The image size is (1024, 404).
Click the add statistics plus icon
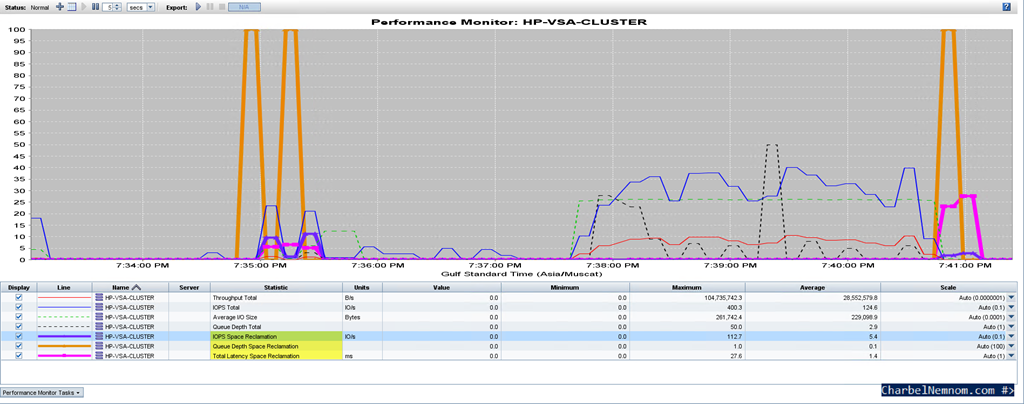tap(60, 7)
